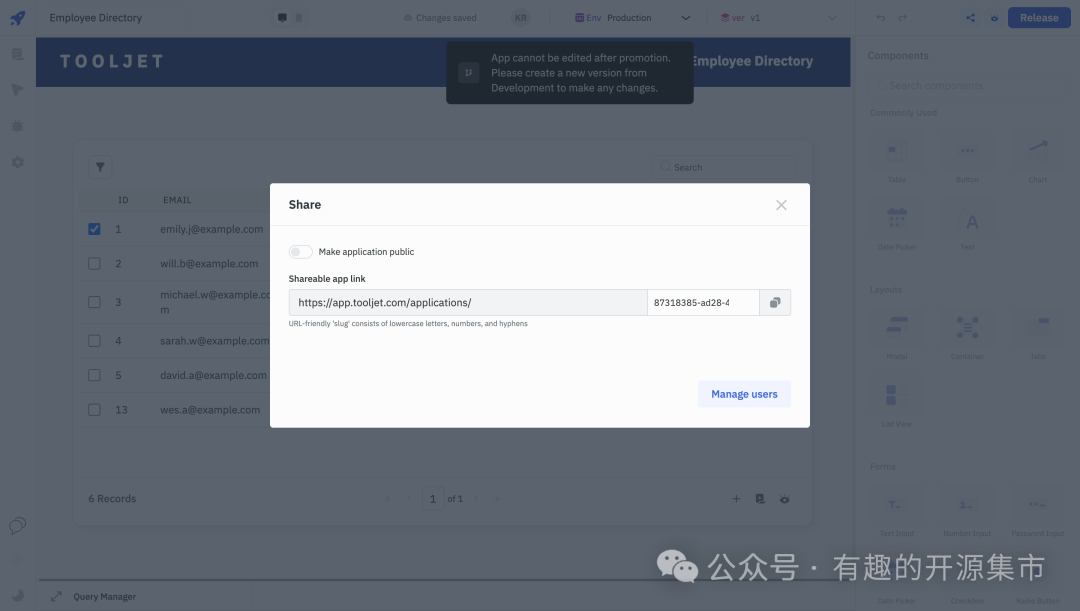Click the Employee Directory app name
Screen dimensions: 1080x611
coord(96,18)
